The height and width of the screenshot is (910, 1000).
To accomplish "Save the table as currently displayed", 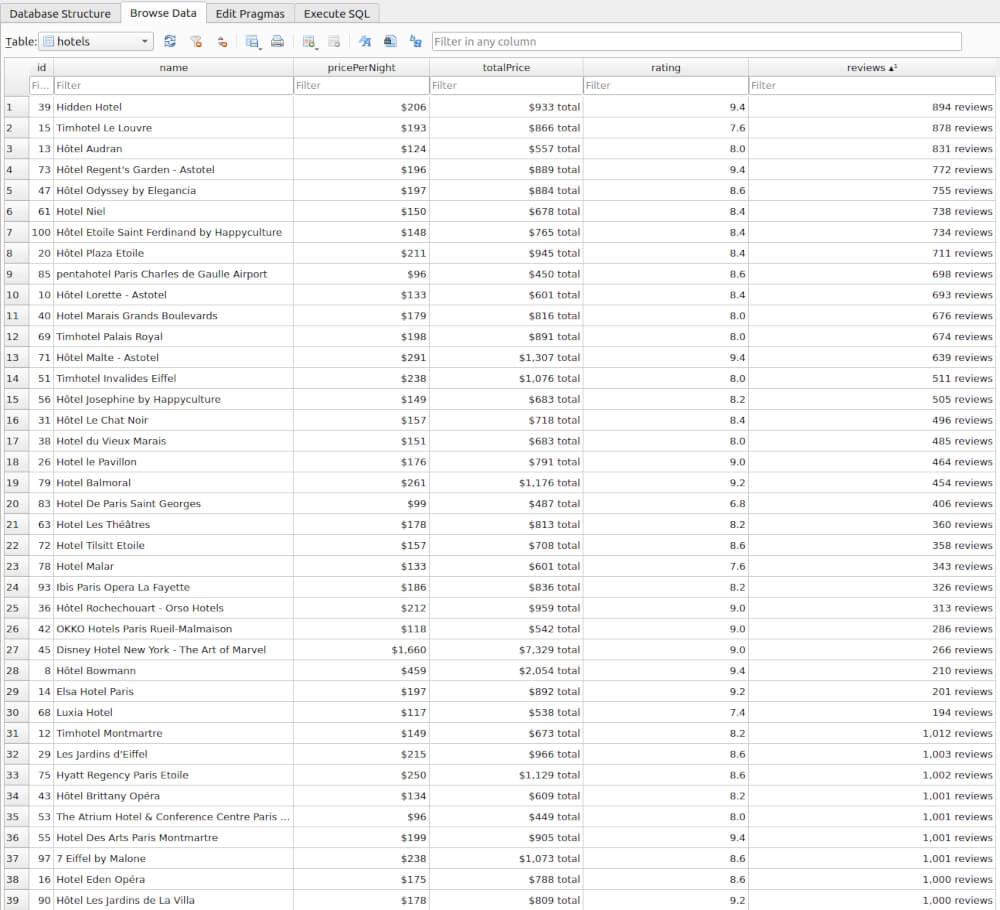I will tap(251, 41).
